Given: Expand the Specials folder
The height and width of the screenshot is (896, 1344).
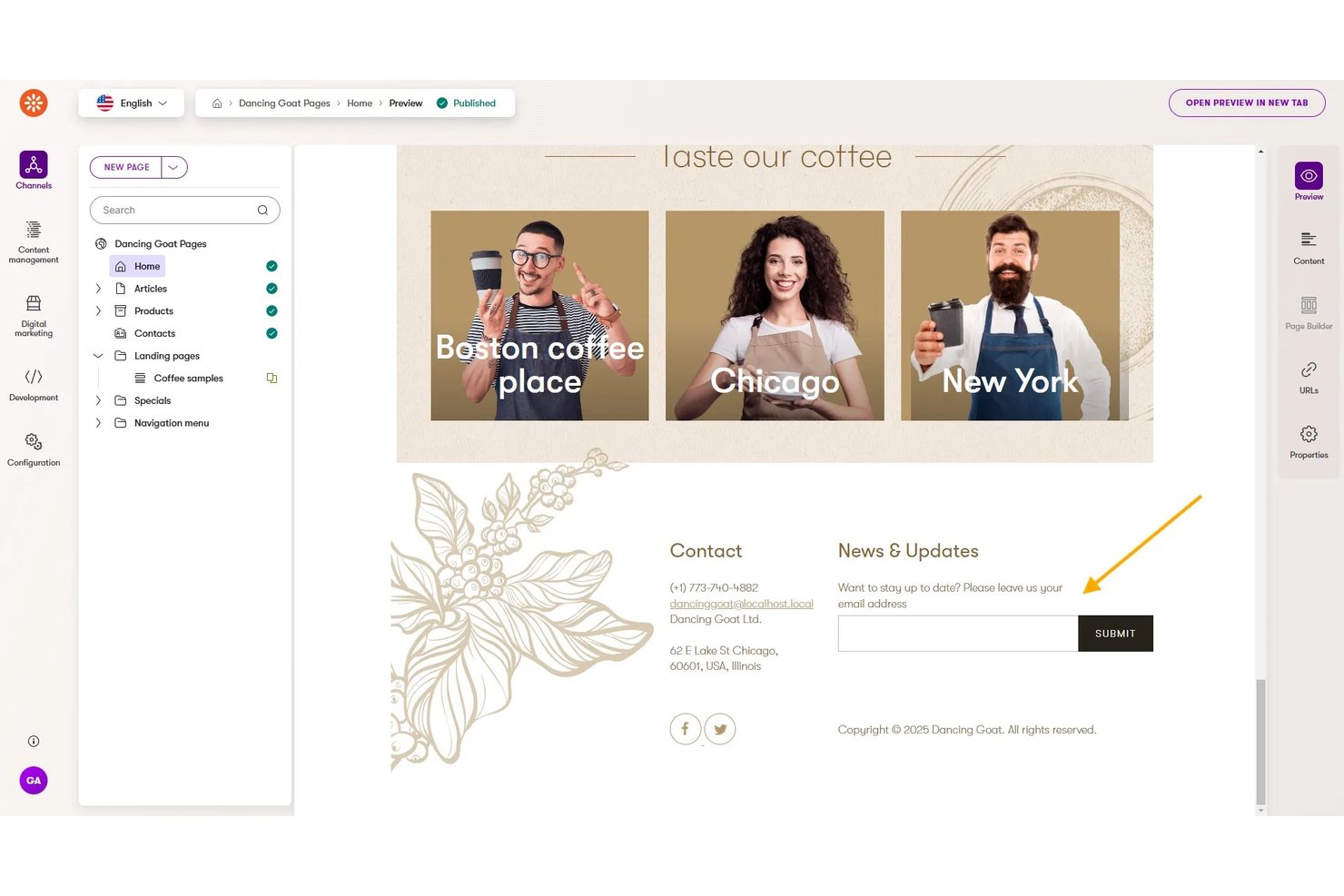Looking at the screenshot, I should (x=98, y=400).
